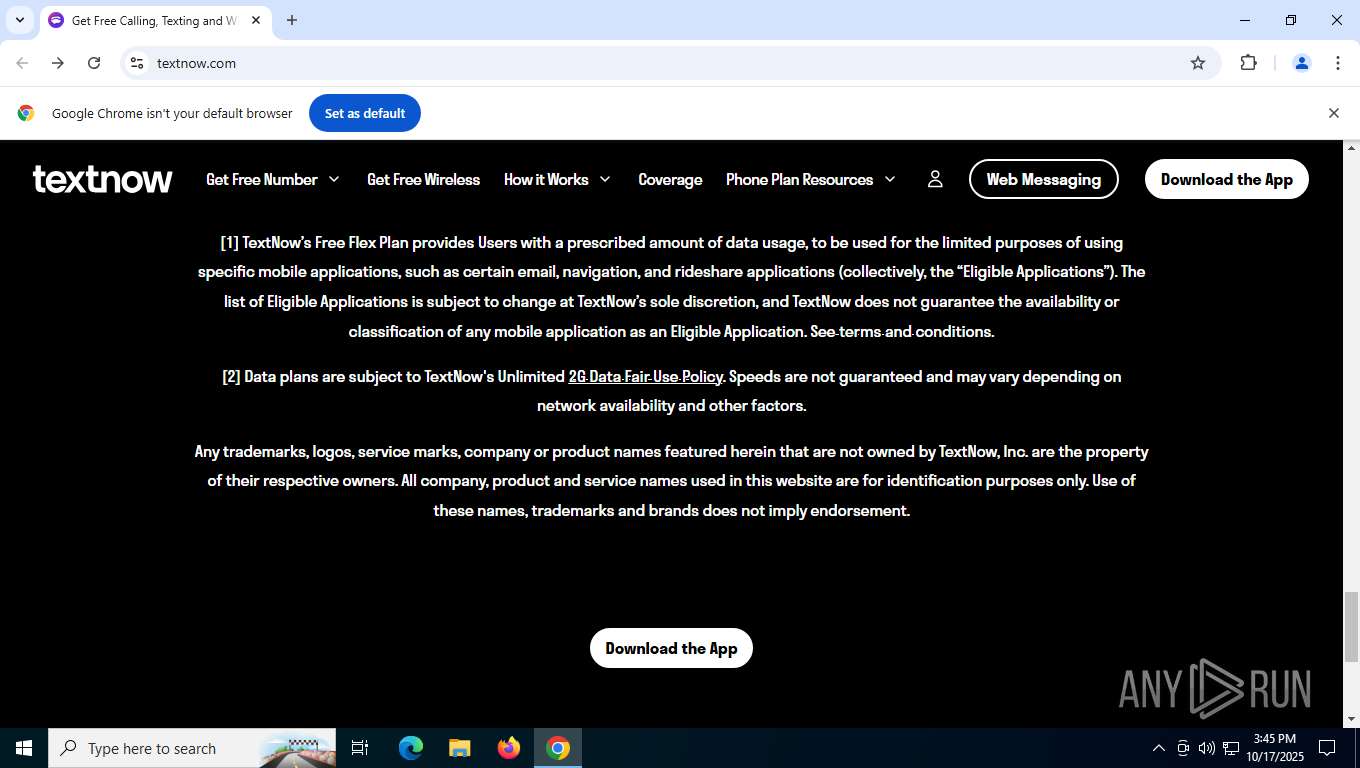Click the bottom Download the App button
This screenshot has width=1360, height=768.
(671, 648)
